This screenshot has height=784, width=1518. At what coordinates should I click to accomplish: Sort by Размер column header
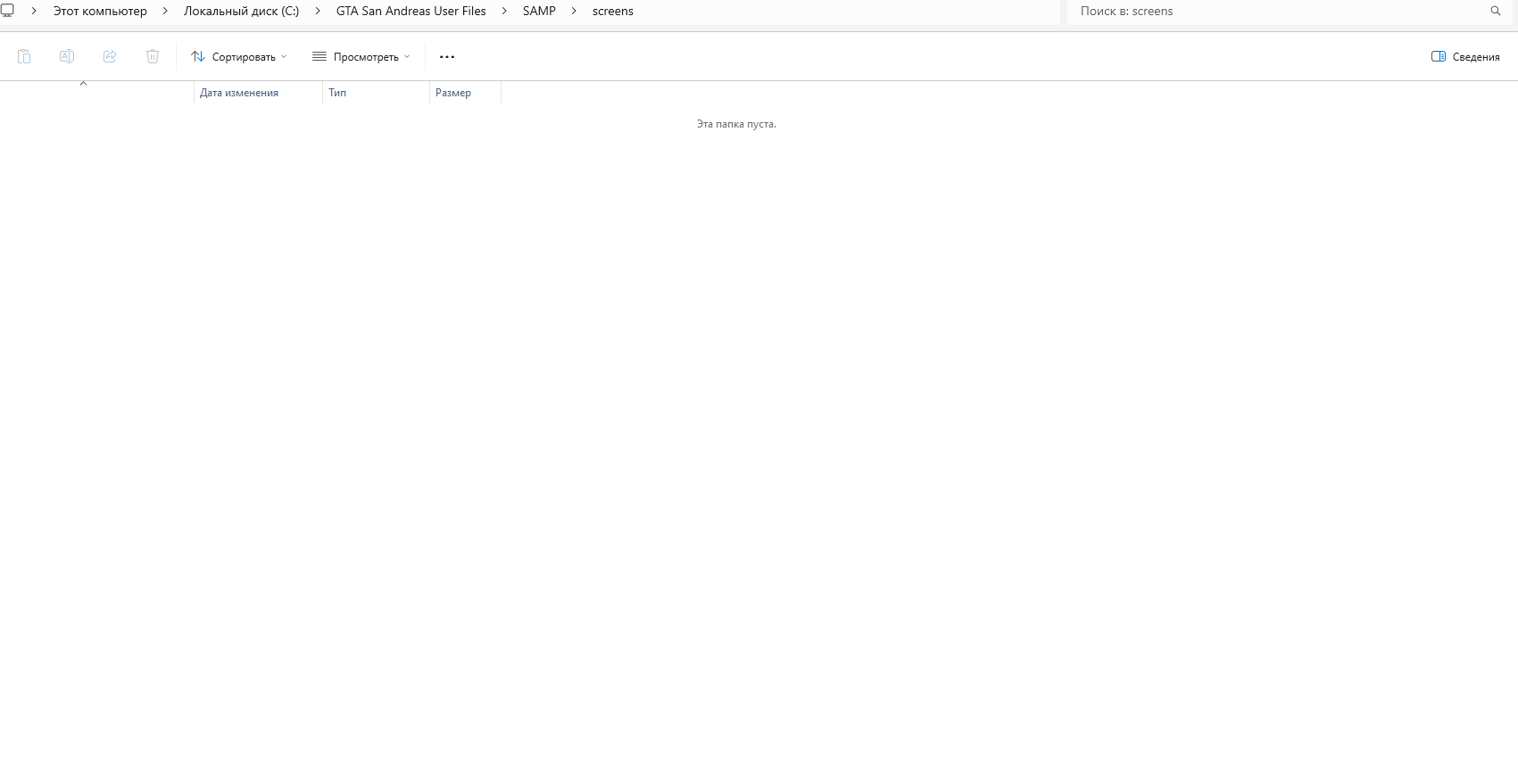point(453,93)
